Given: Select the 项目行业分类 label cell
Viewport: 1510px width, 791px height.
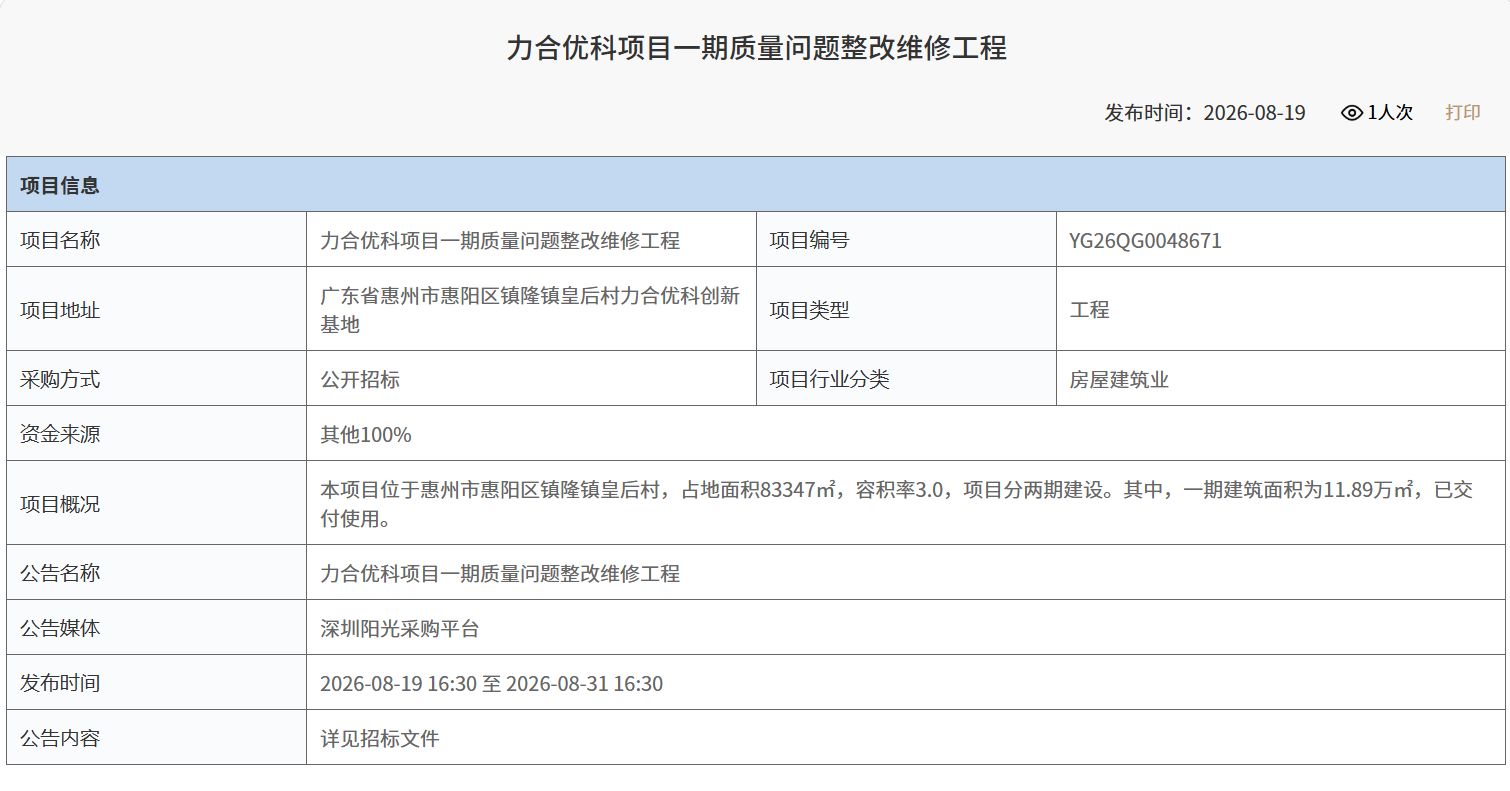Looking at the screenshot, I should pos(907,379).
